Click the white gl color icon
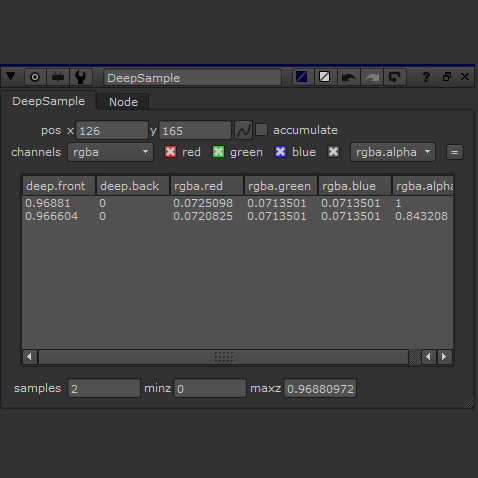Image resolution: width=478 pixels, height=478 pixels. point(325,77)
